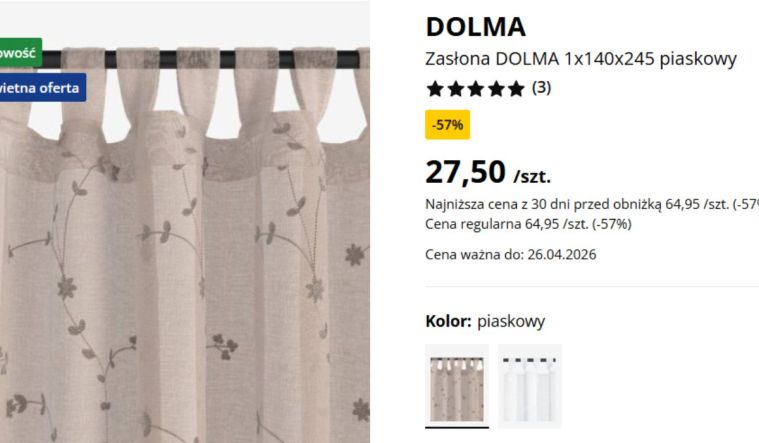Click the second rating star

(455, 89)
